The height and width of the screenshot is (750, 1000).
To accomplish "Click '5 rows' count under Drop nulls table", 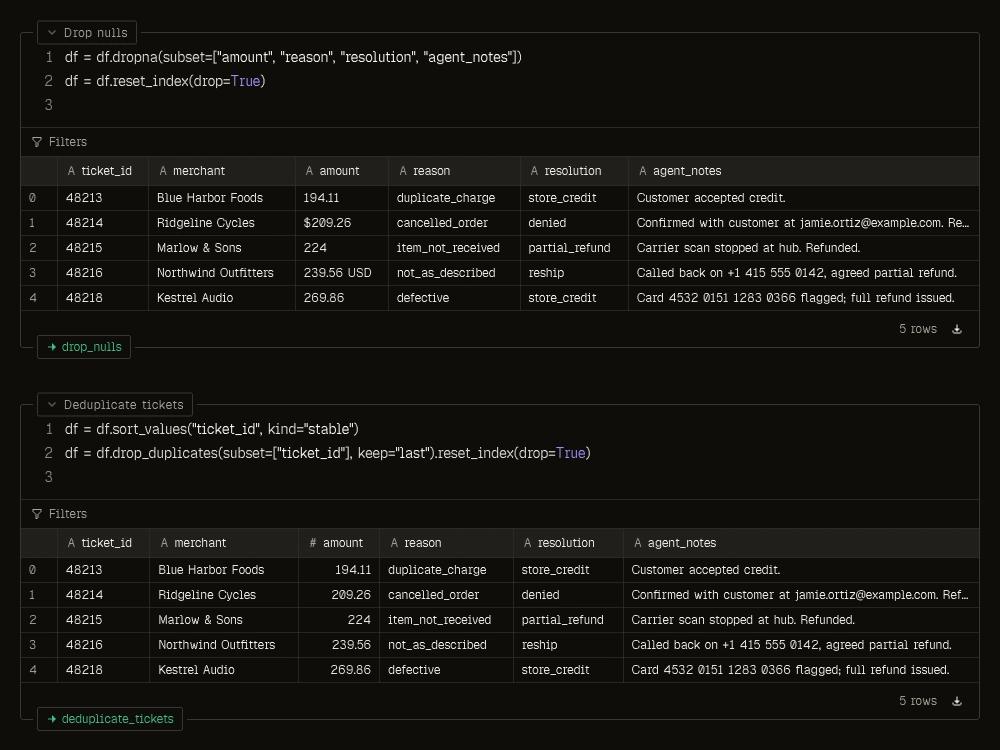I will pos(918,329).
